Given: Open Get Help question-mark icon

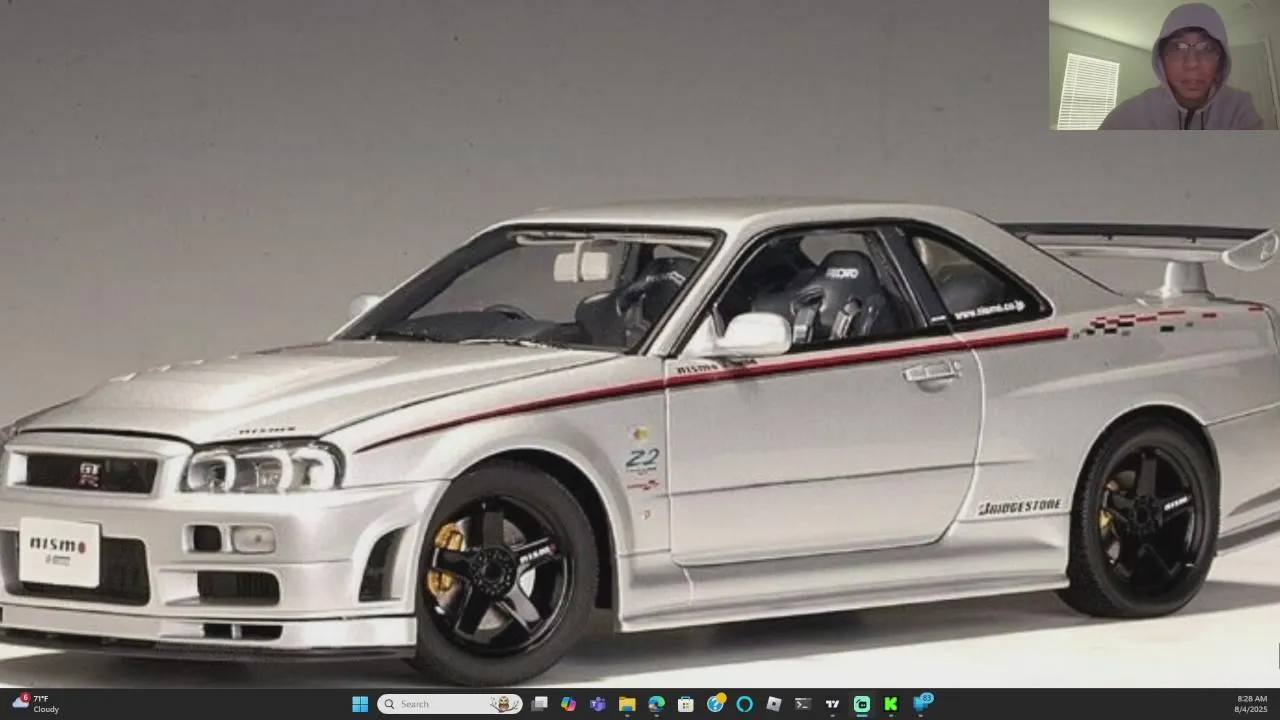Looking at the screenshot, I should [x=715, y=704].
